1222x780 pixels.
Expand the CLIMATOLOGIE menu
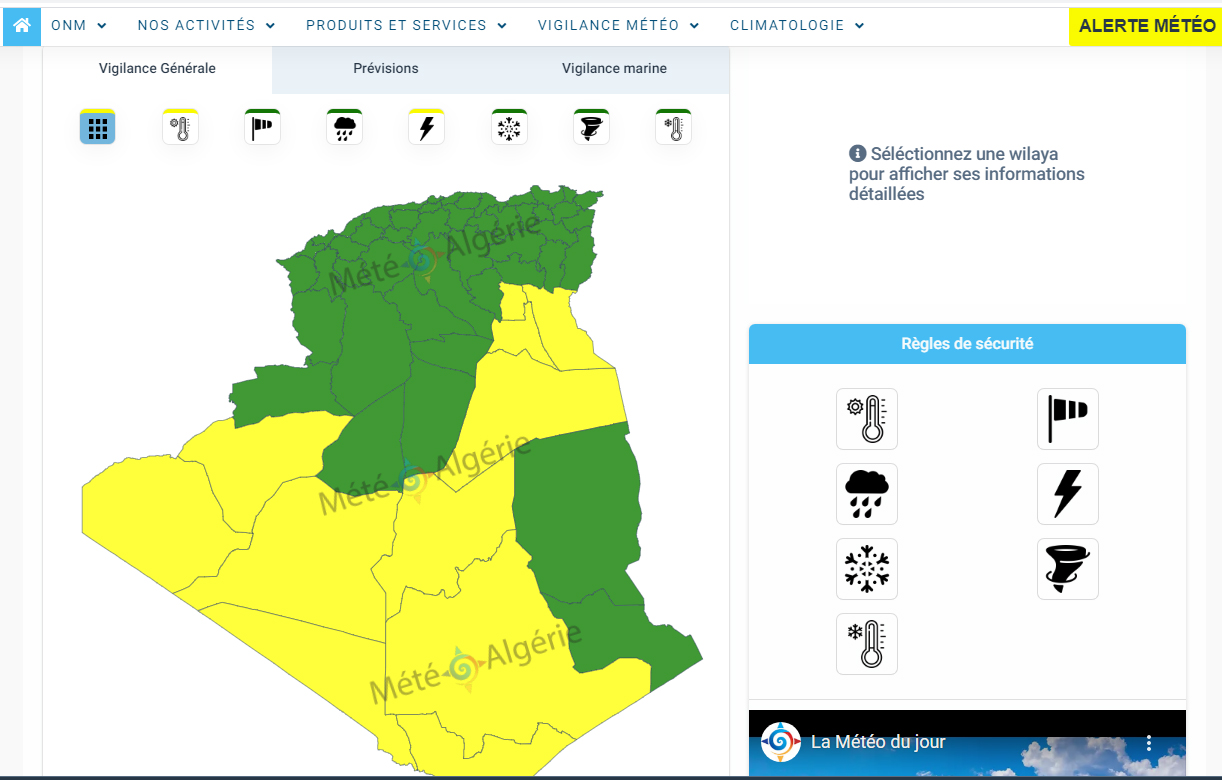pos(798,26)
